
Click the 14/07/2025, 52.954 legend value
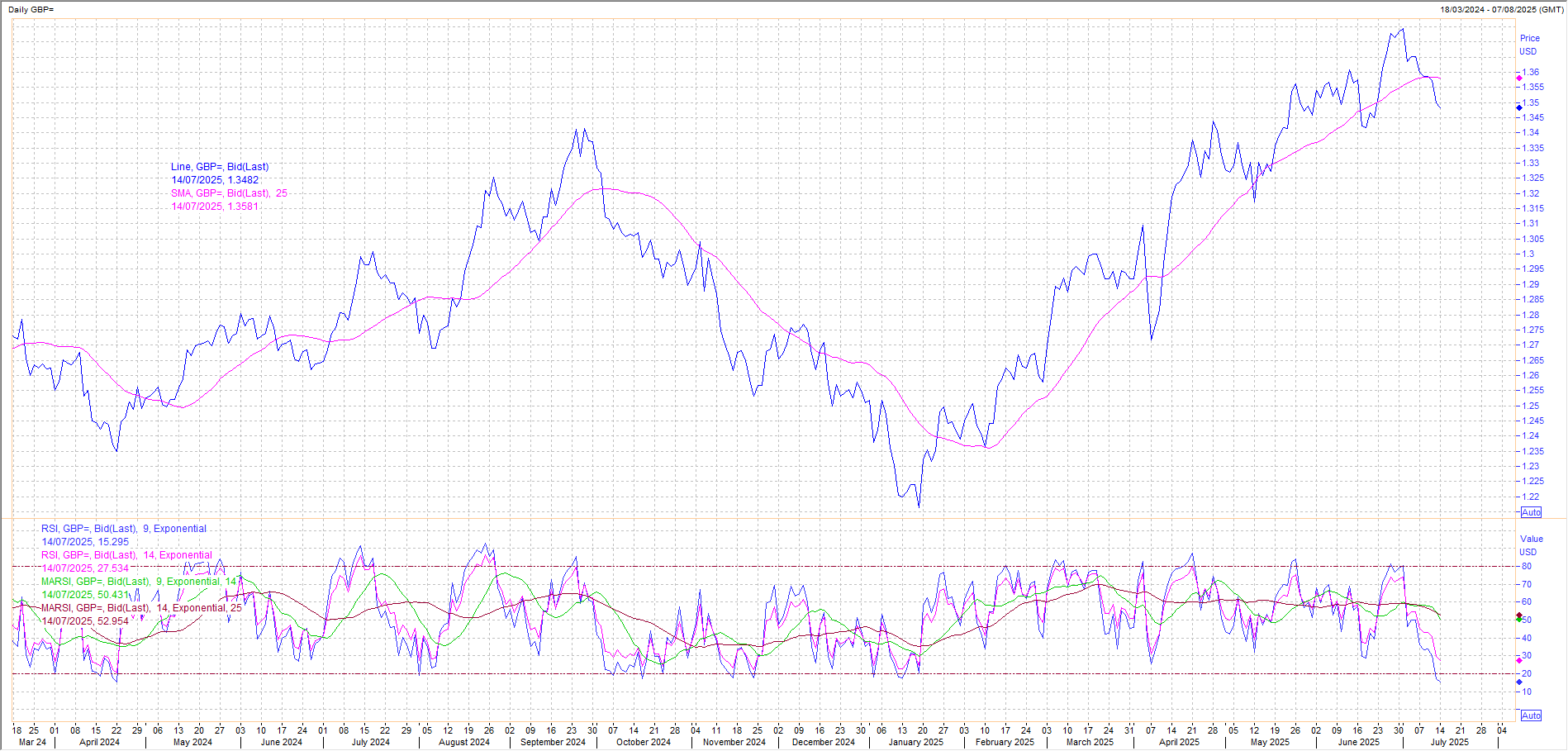85,621
